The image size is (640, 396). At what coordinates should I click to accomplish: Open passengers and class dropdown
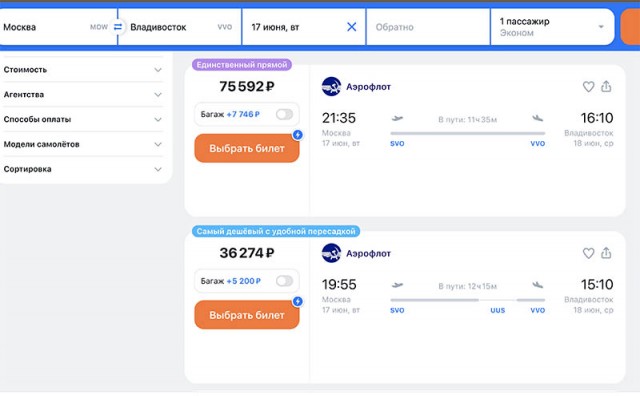click(552, 27)
